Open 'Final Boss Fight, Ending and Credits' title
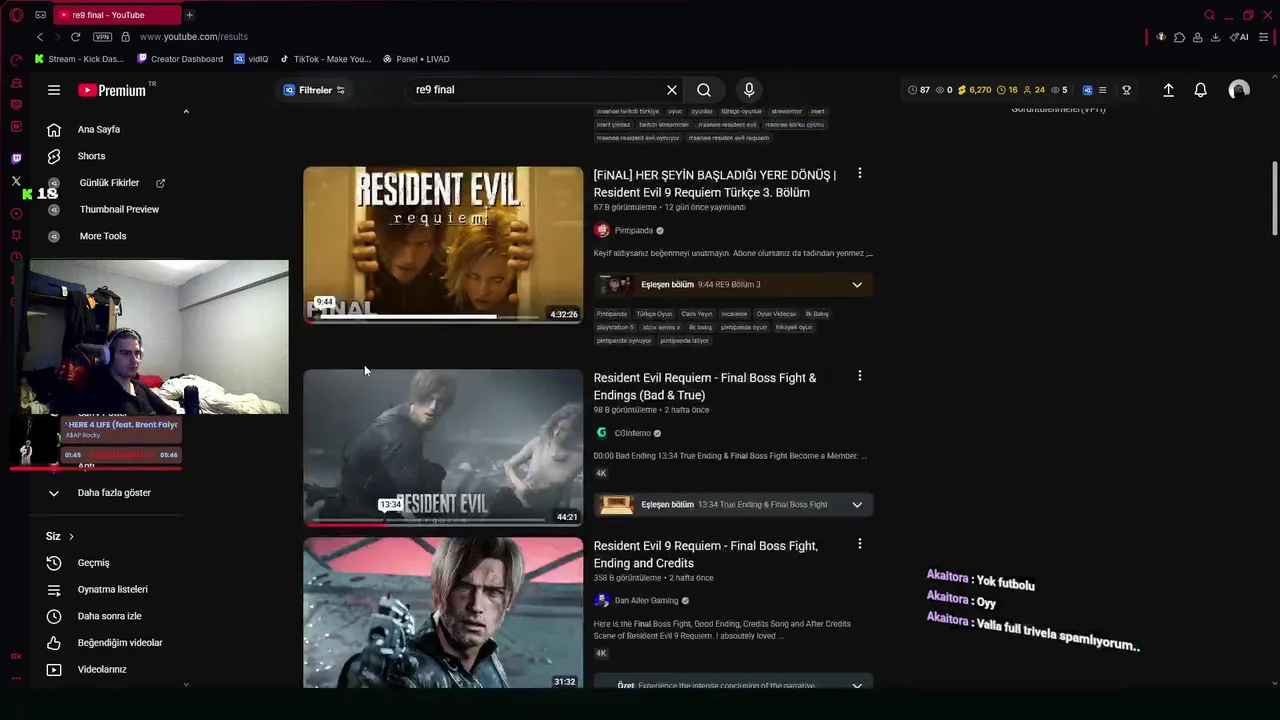The image size is (1280, 720). [x=705, y=554]
